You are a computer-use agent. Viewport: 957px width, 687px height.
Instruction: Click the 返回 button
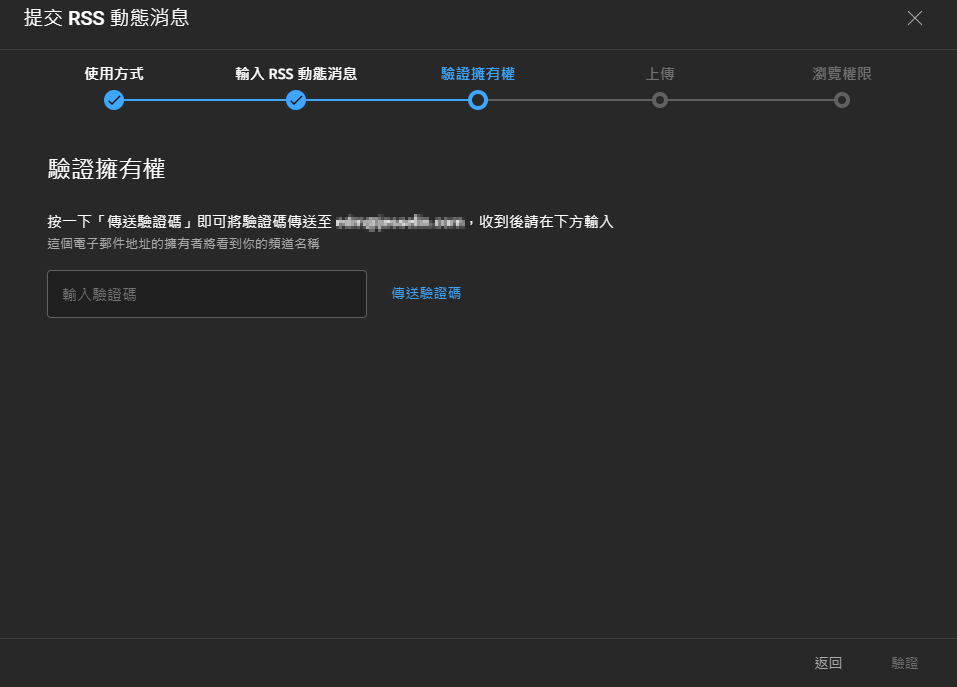[828, 663]
